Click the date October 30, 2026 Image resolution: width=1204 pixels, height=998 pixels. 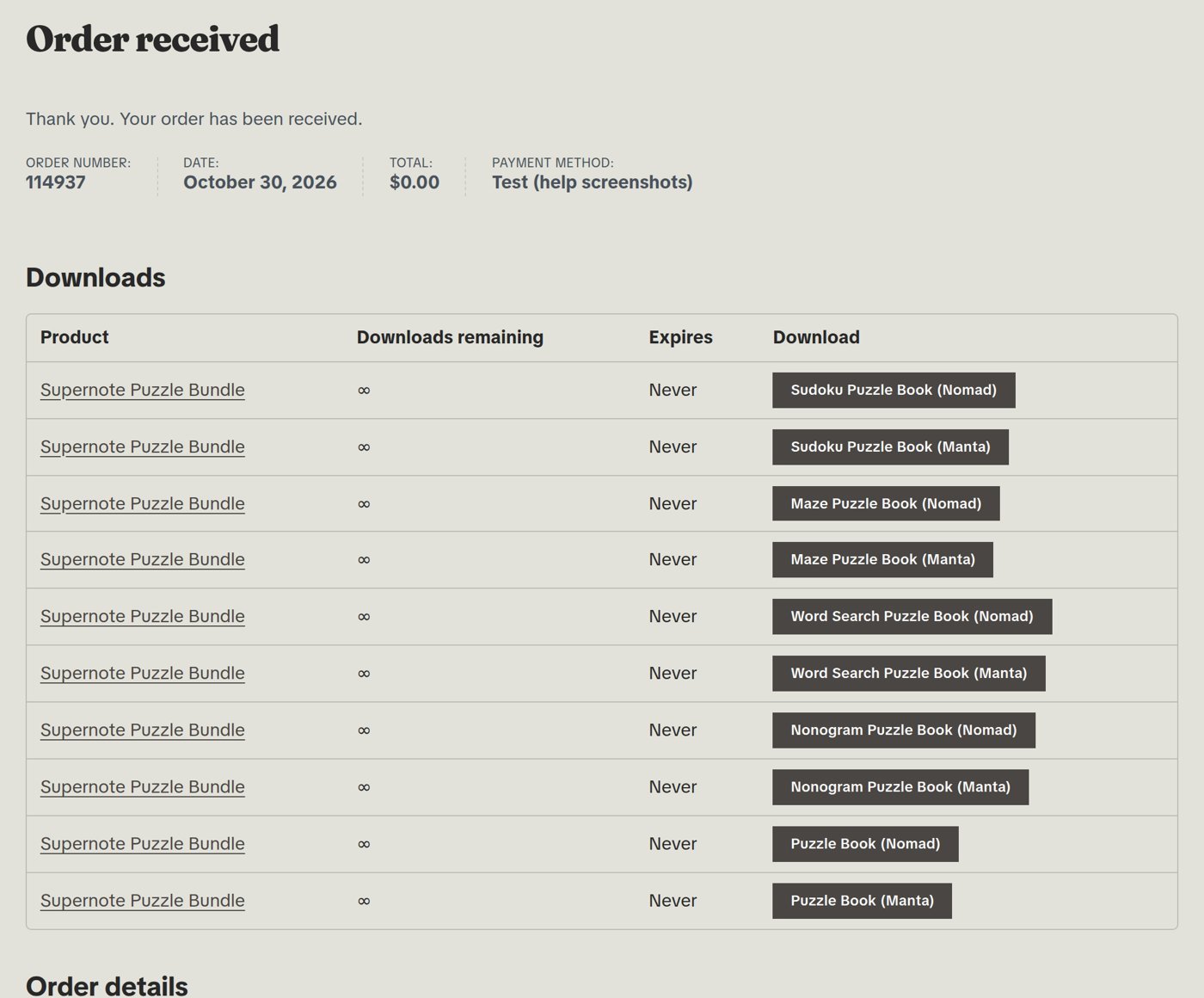click(260, 182)
